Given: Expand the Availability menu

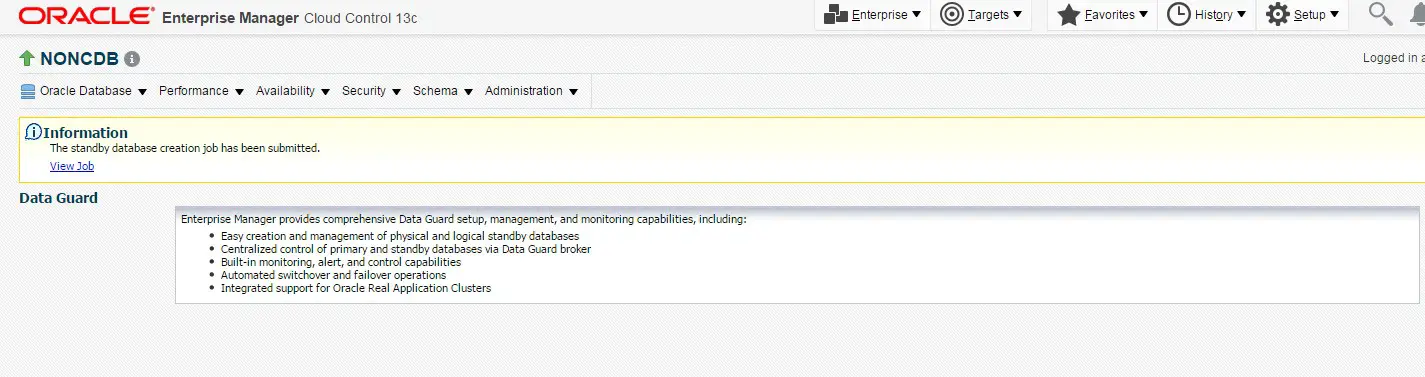Looking at the screenshot, I should coord(293,91).
